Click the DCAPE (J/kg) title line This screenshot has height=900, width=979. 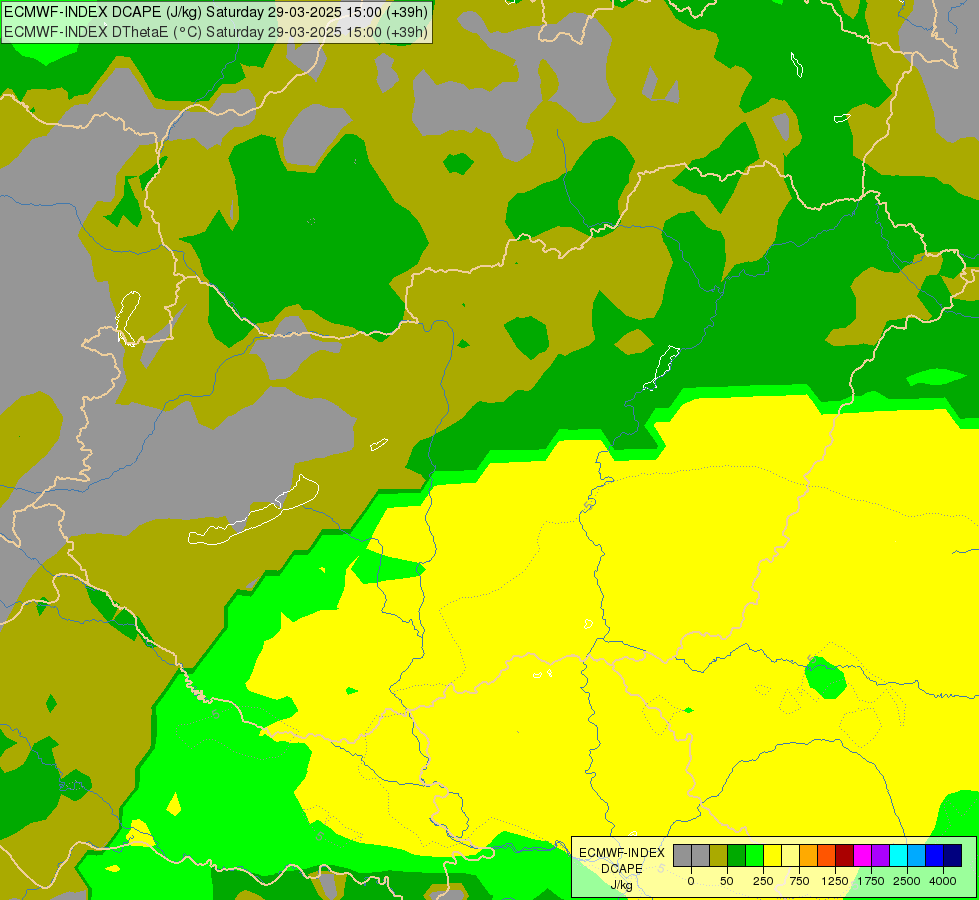216,12
